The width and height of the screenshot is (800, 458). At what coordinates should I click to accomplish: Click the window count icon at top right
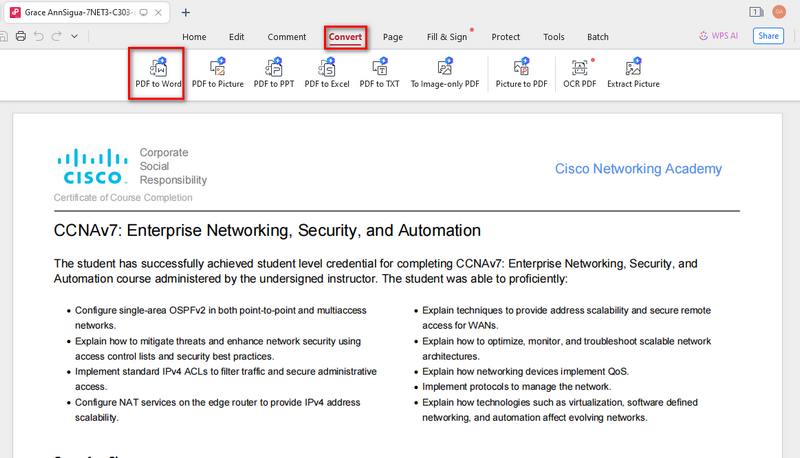tap(756, 12)
